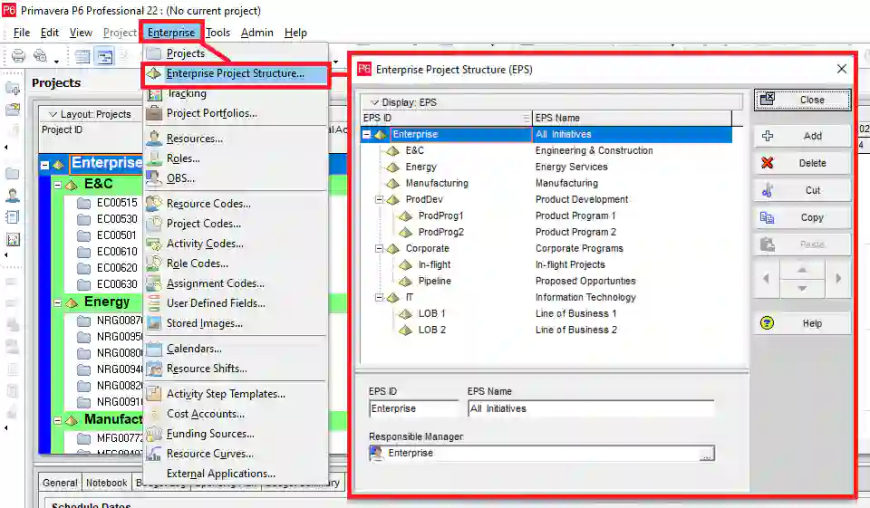Click the Responsible Manager browse ellipsis button
Image resolution: width=870 pixels, height=508 pixels.
click(706, 454)
